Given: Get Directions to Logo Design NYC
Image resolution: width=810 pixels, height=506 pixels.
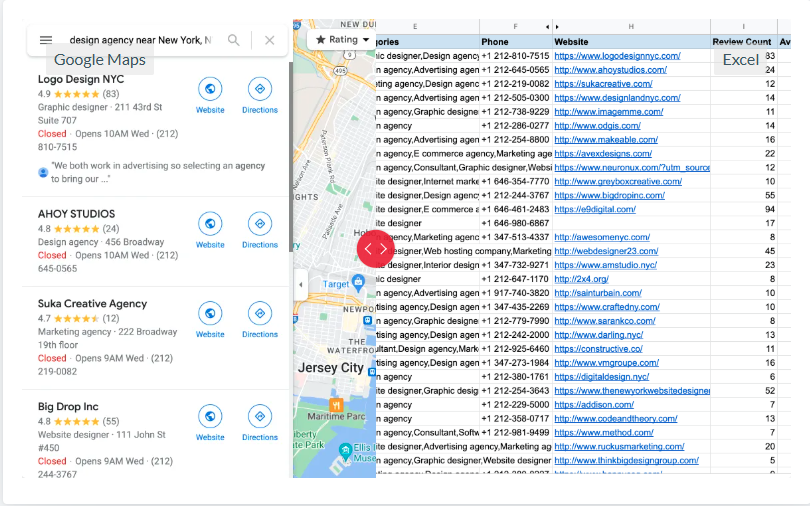Looking at the screenshot, I should (260, 89).
